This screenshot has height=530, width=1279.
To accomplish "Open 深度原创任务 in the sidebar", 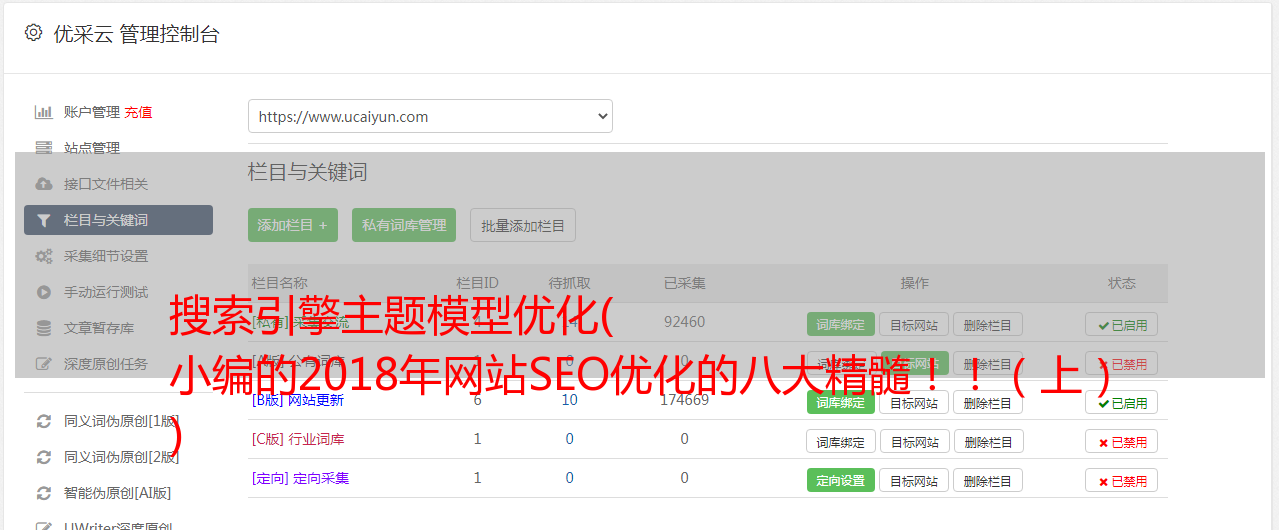I will pyautogui.click(x=106, y=364).
